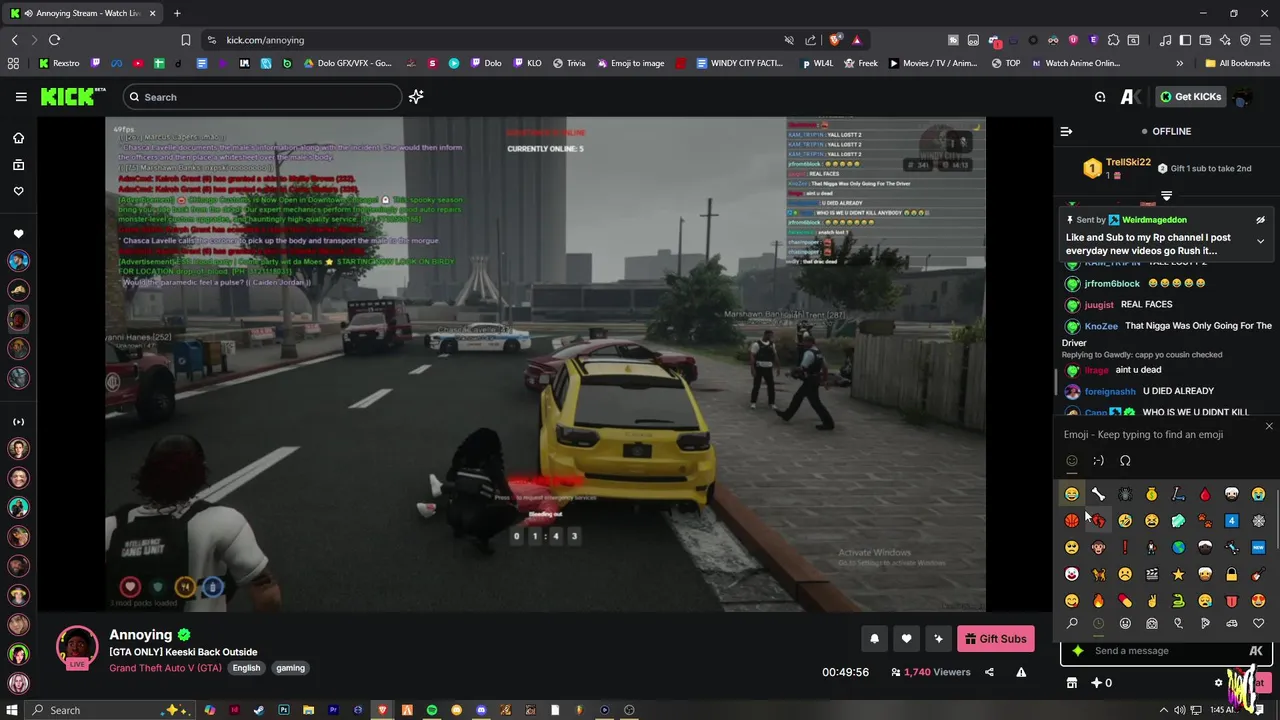Report the stream with warning icon
Viewport: 1280px width, 720px height.
1021,672
